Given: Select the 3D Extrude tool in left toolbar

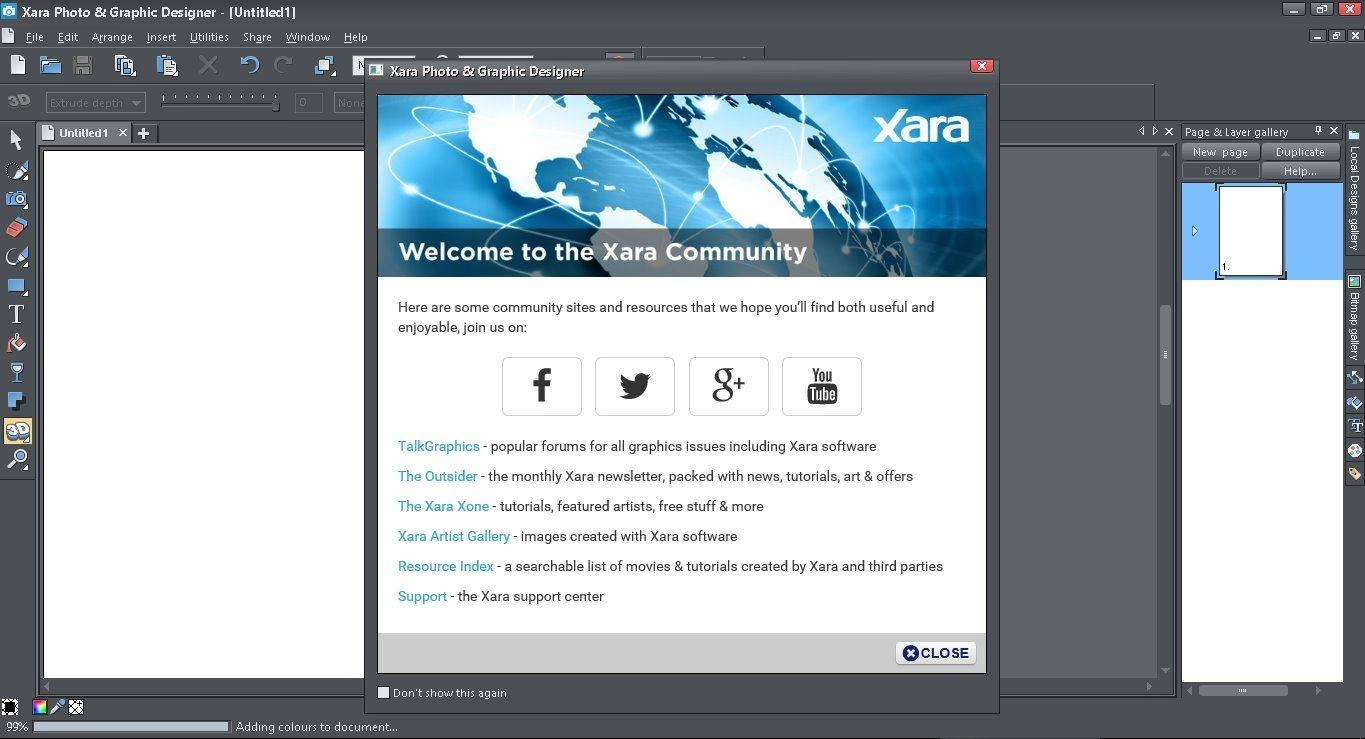Looking at the screenshot, I should pos(17,431).
